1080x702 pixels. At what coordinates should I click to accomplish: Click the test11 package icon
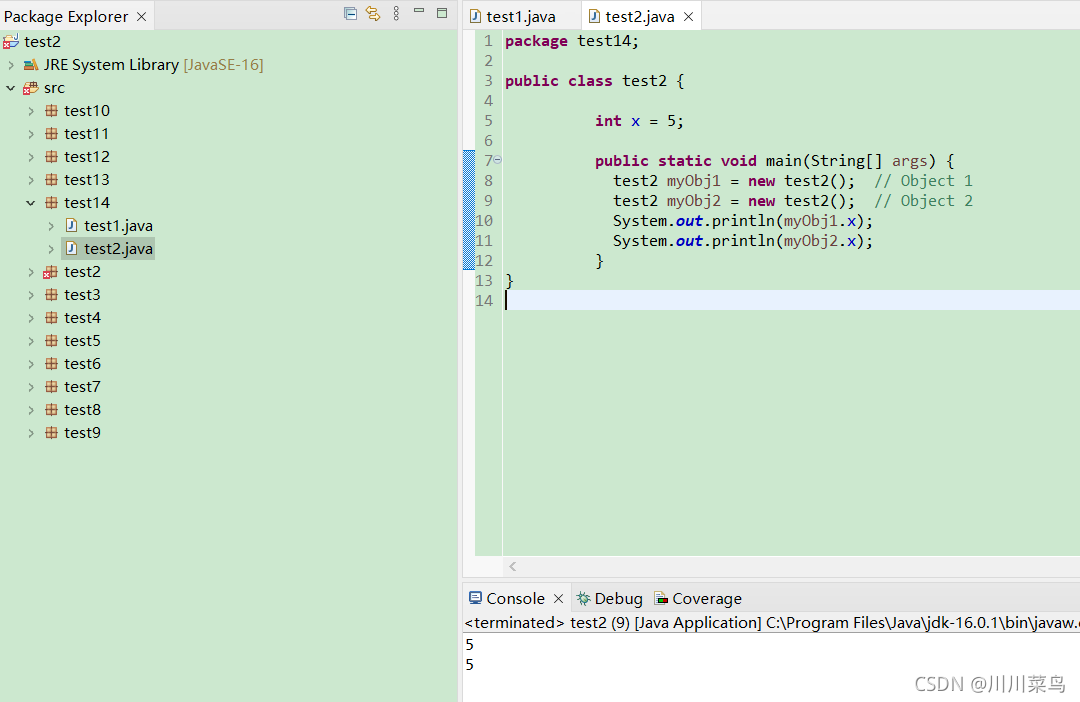pyautogui.click(x=51, y=134)
